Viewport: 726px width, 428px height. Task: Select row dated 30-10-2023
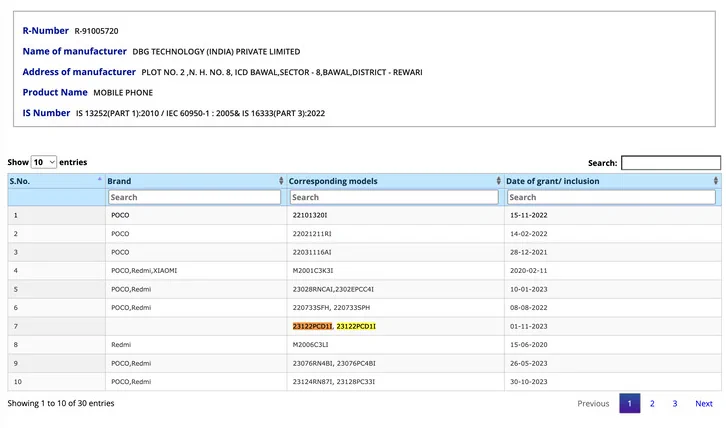364,382
